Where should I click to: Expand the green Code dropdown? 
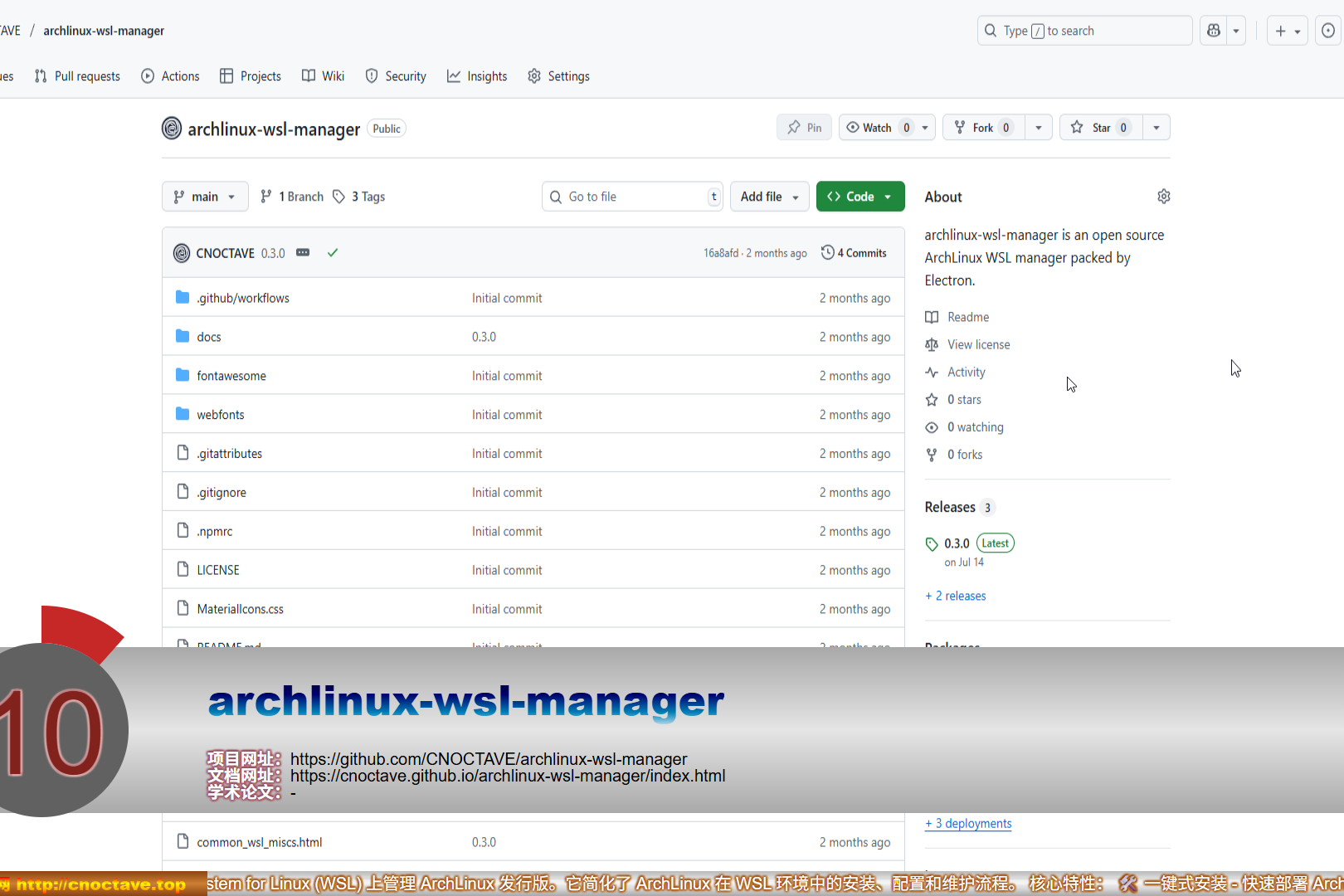coord(860,197)
